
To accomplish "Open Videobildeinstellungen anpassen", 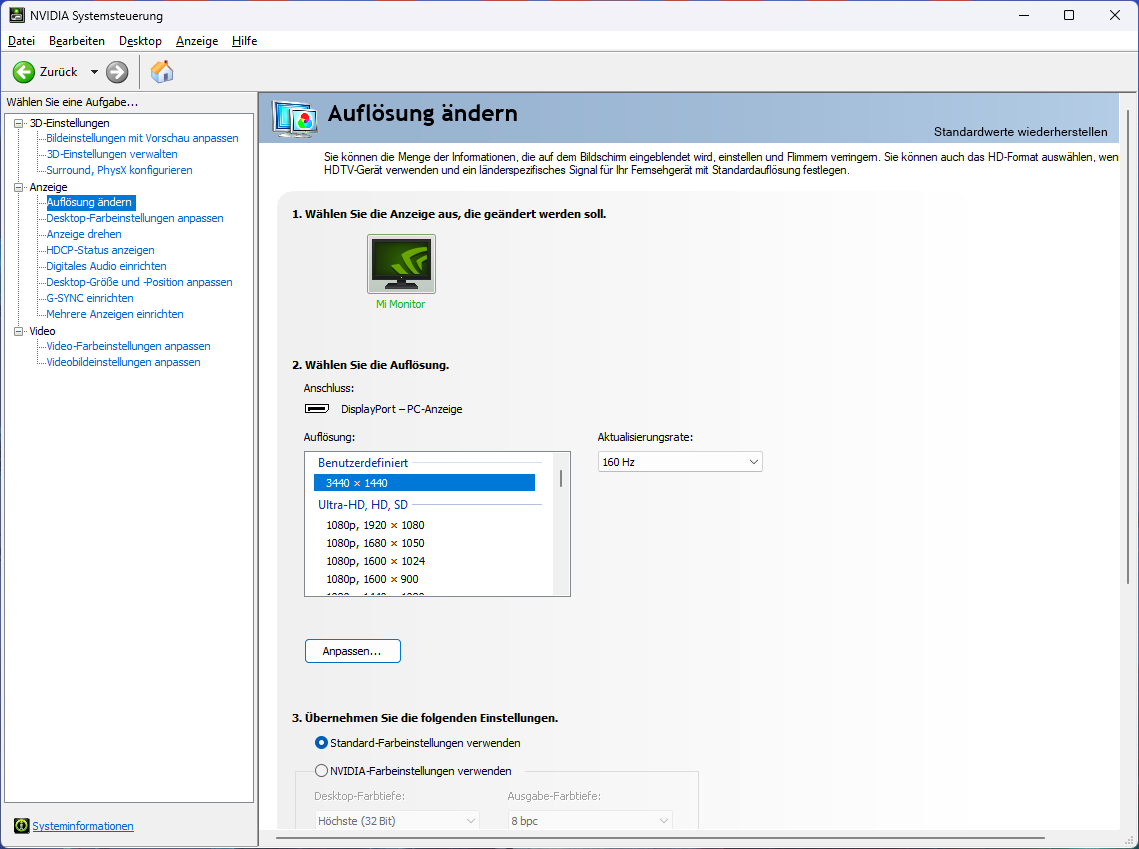I will [x=123, y=362].
